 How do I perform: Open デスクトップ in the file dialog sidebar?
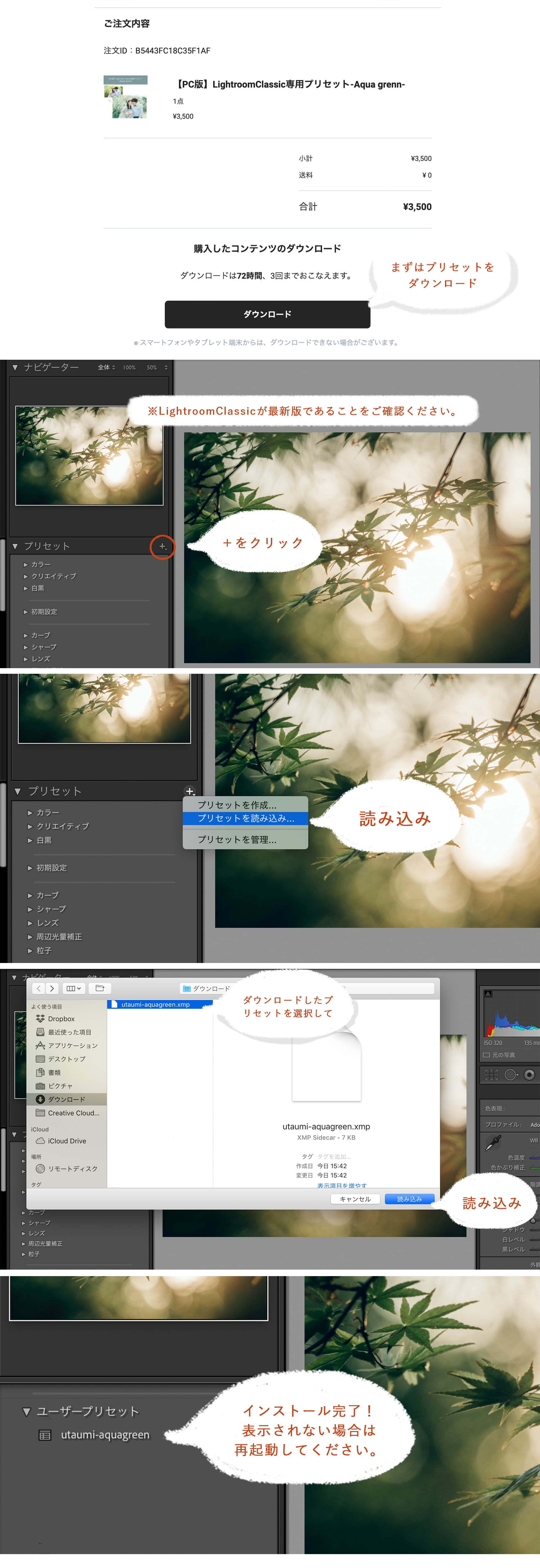67,1059
